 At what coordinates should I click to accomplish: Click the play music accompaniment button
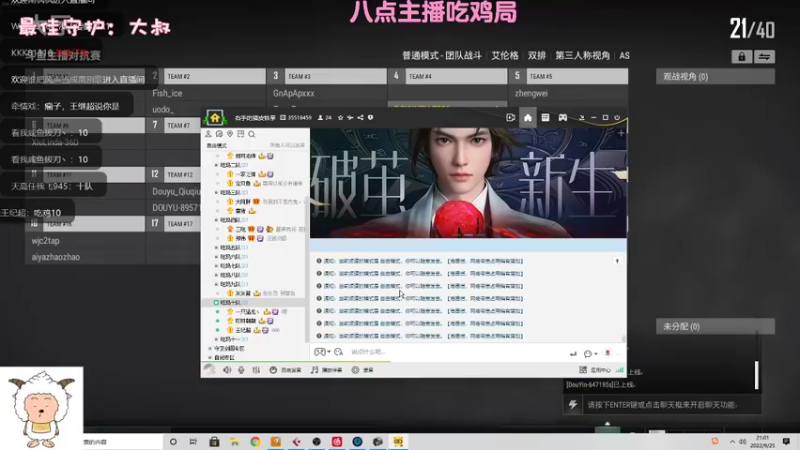pyautogui.click(x=327, y=370)
